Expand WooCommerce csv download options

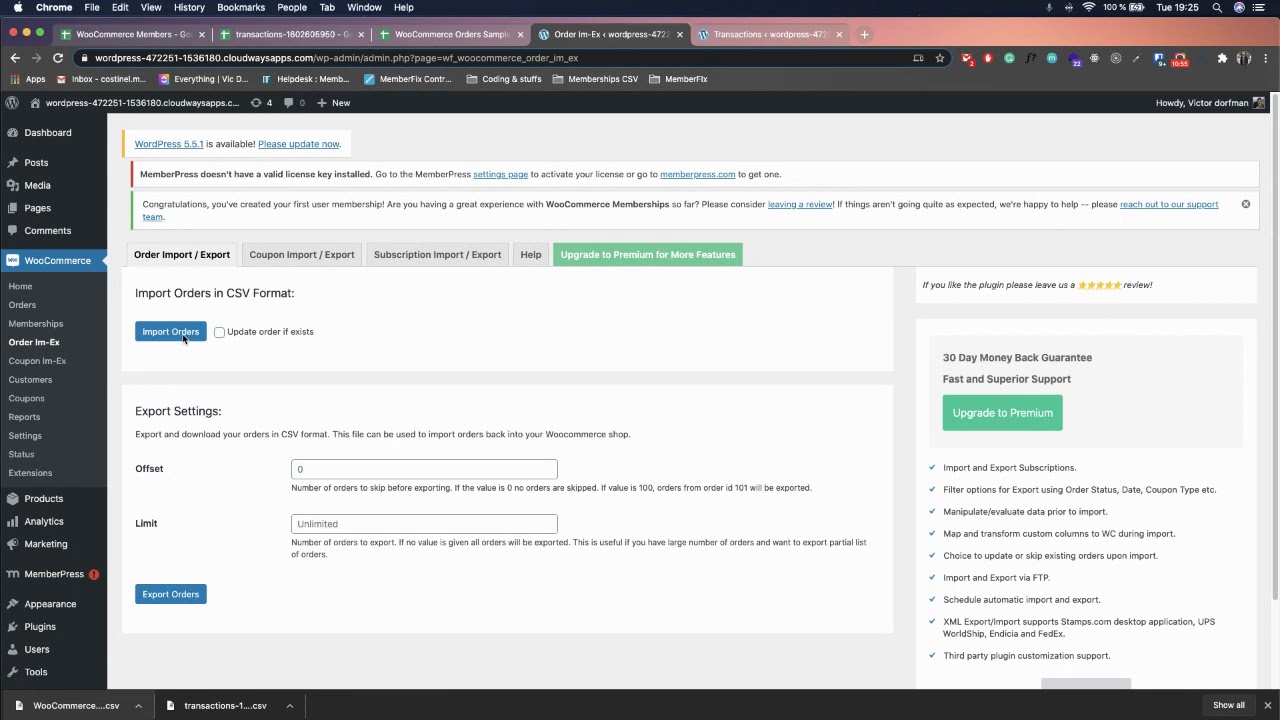tap(138, 705)
